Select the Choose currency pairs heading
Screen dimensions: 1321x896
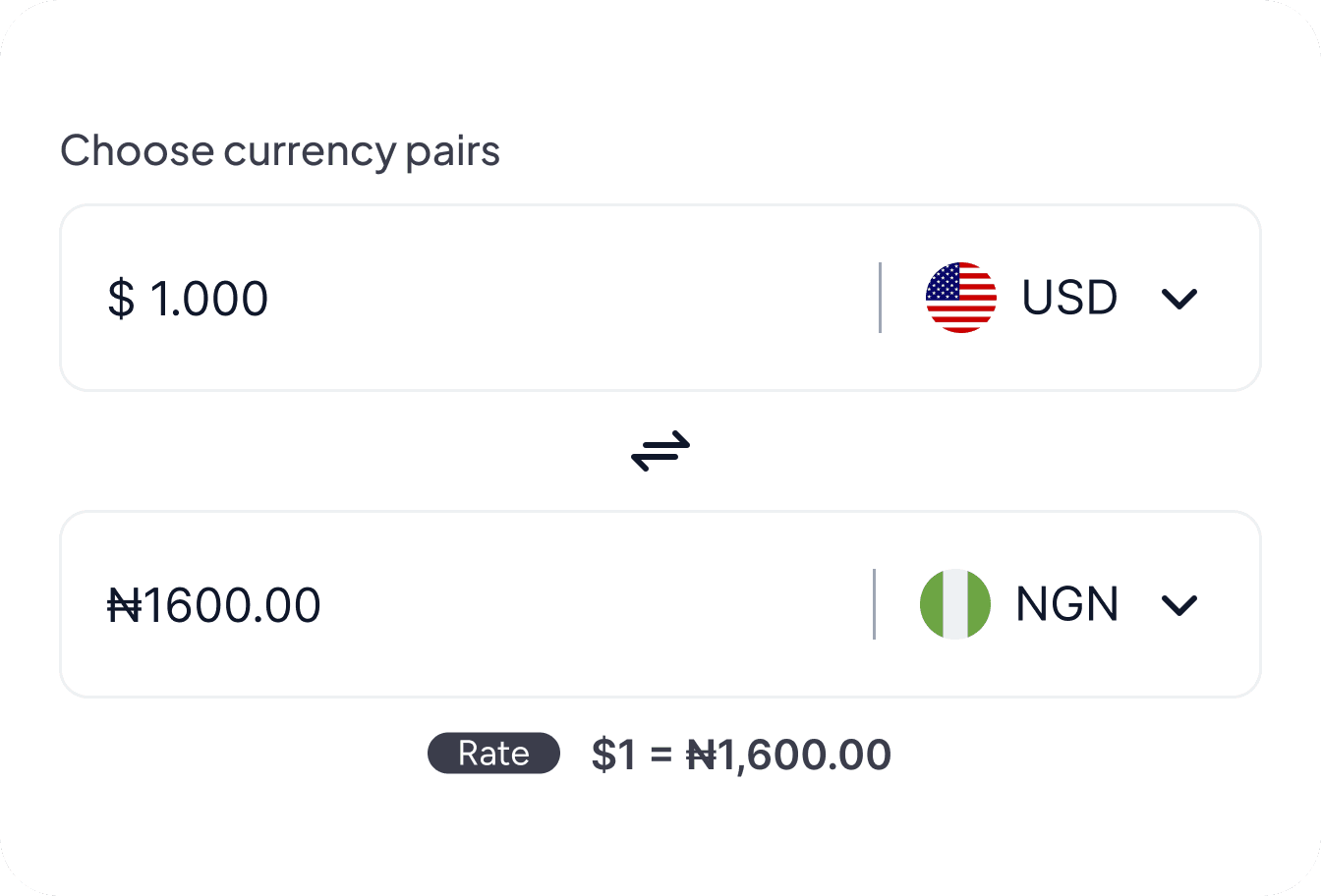[280, 150]
